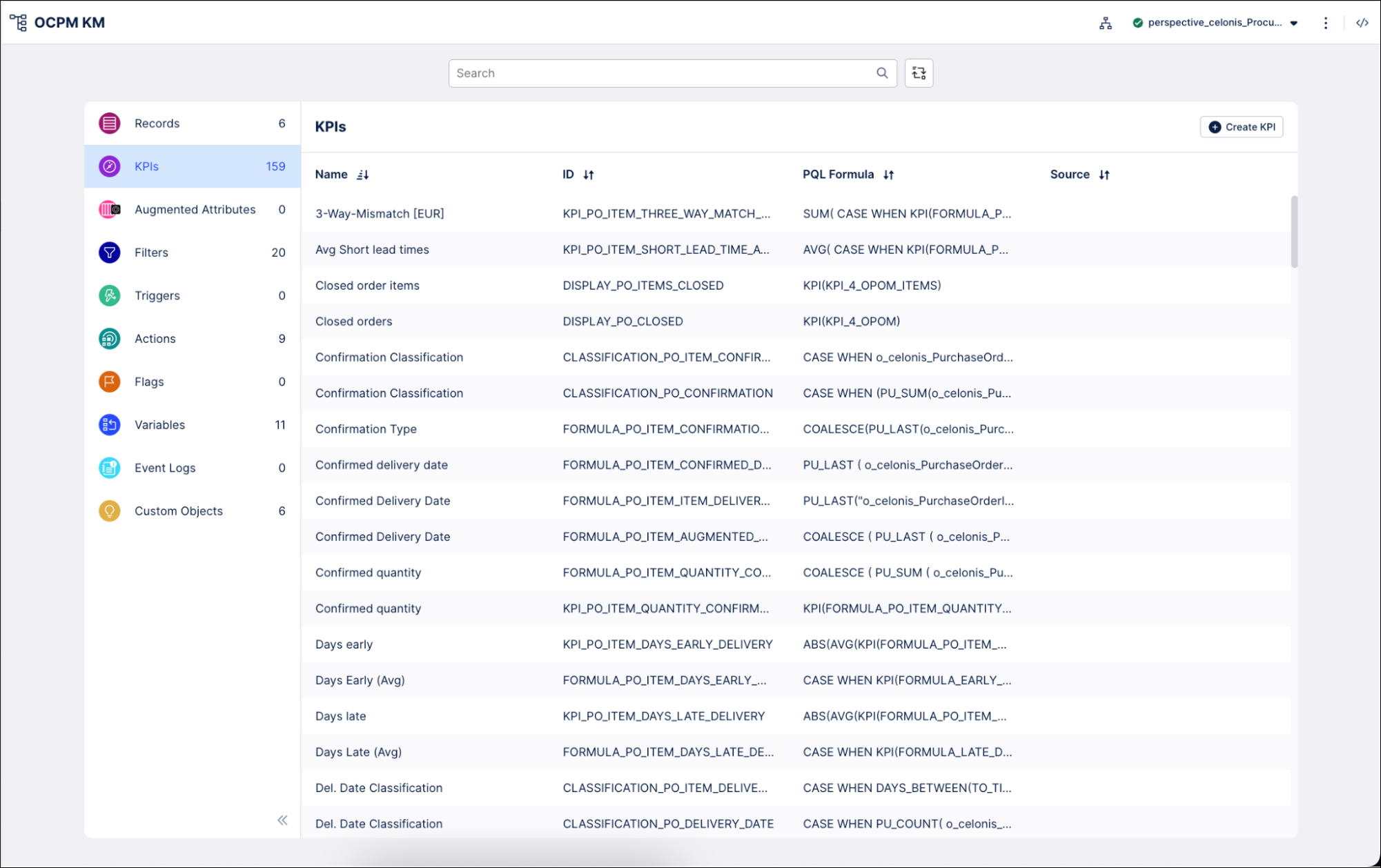Click KPI_PO_ITEM_QUANTITY_CONFIRM... ID cell
The image size is (1381, 868).
[x=665, y=609]
